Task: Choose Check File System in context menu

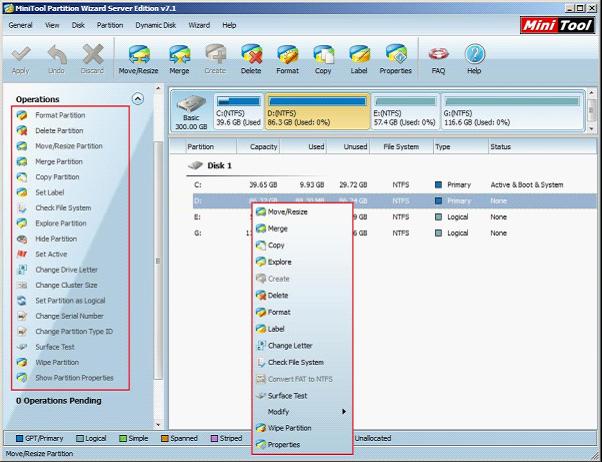Action: click(x=303, y=363)
